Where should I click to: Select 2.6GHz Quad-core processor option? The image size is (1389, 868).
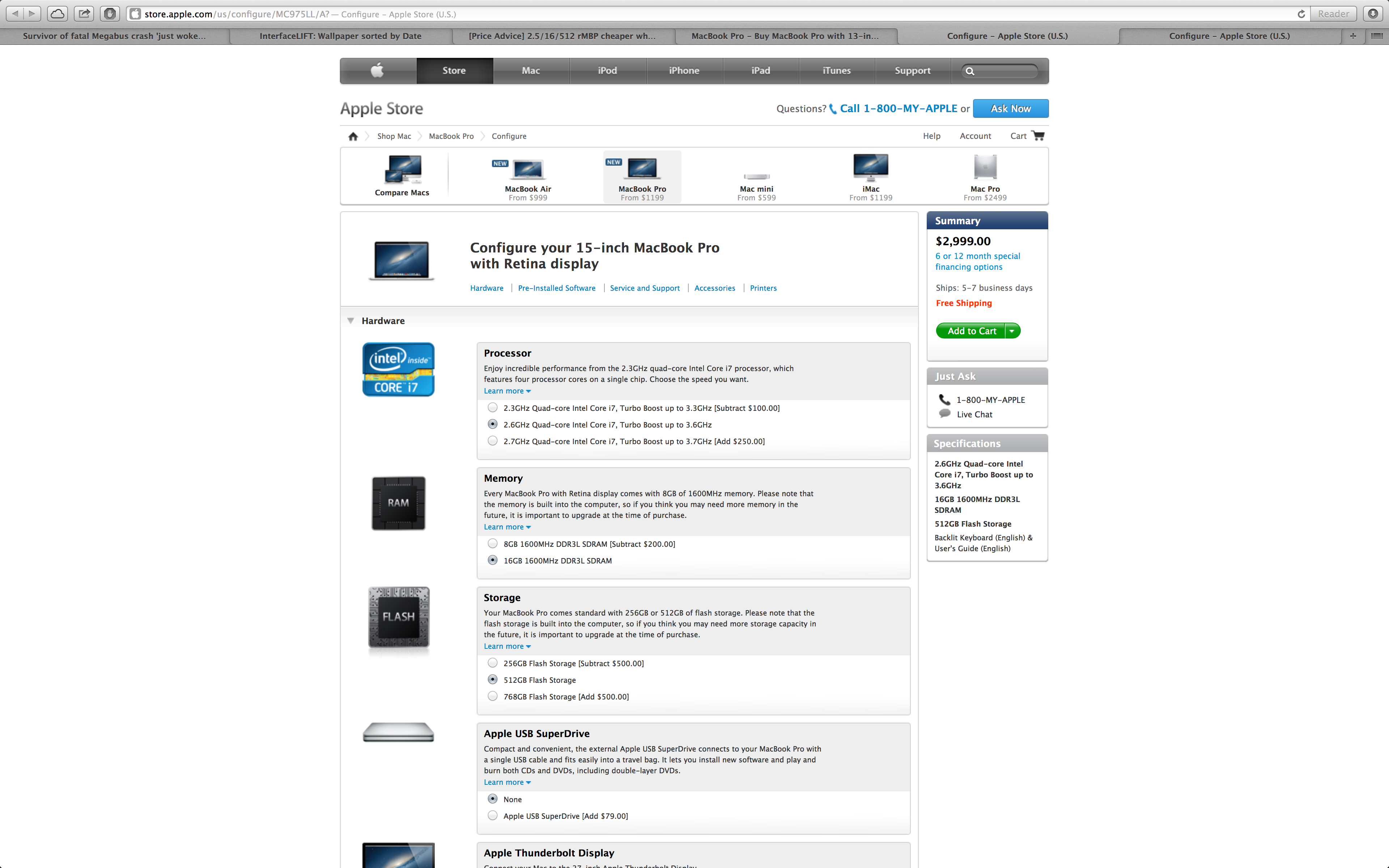click(x=492, y=424)
